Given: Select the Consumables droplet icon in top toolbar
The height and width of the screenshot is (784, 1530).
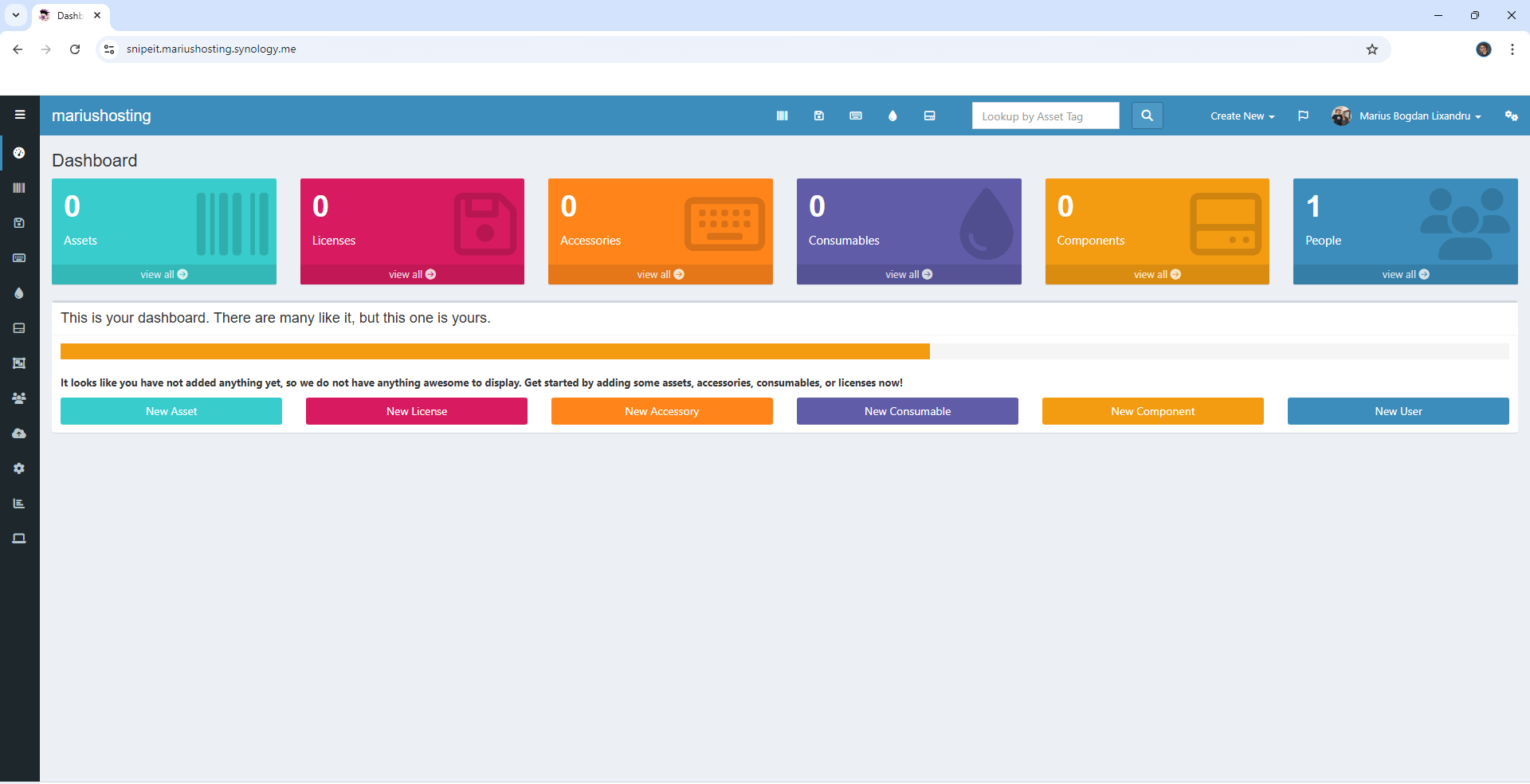Looking at the screenshot, I should [892, 116].
